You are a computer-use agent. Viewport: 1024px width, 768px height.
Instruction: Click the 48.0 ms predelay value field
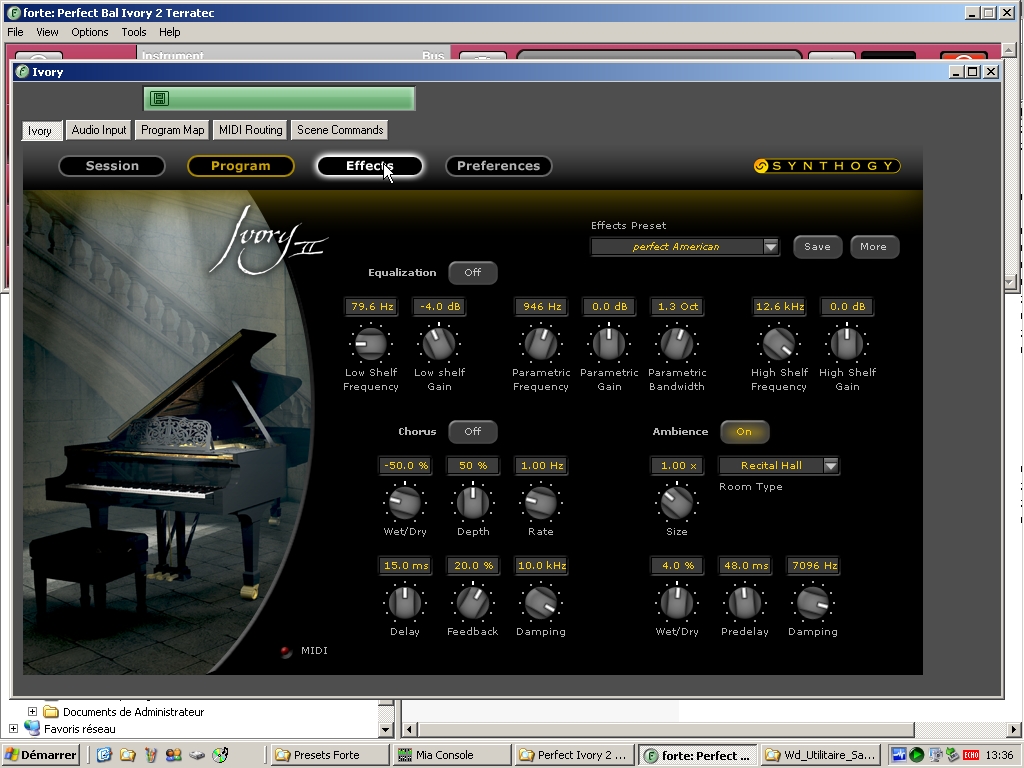[x=746, y=566]
